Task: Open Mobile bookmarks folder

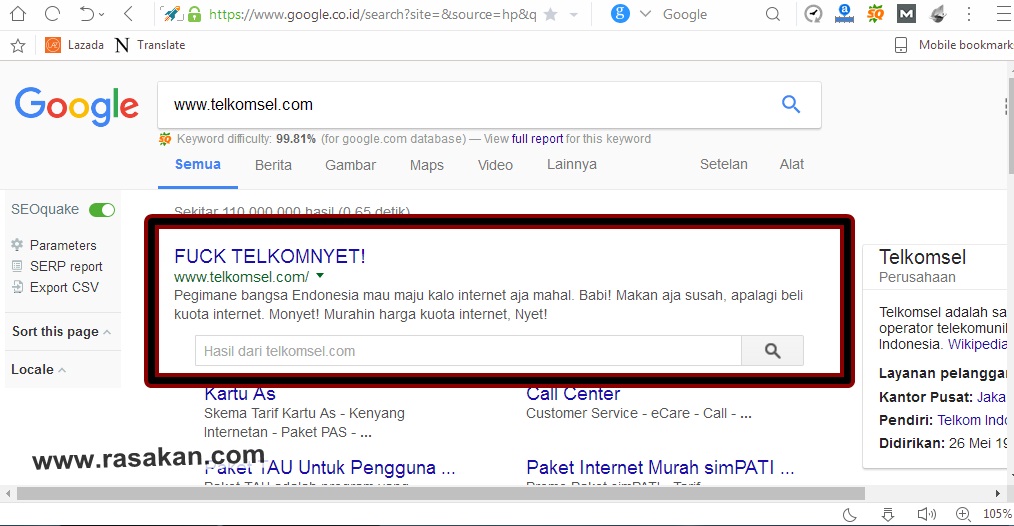Action: [953, 45]
